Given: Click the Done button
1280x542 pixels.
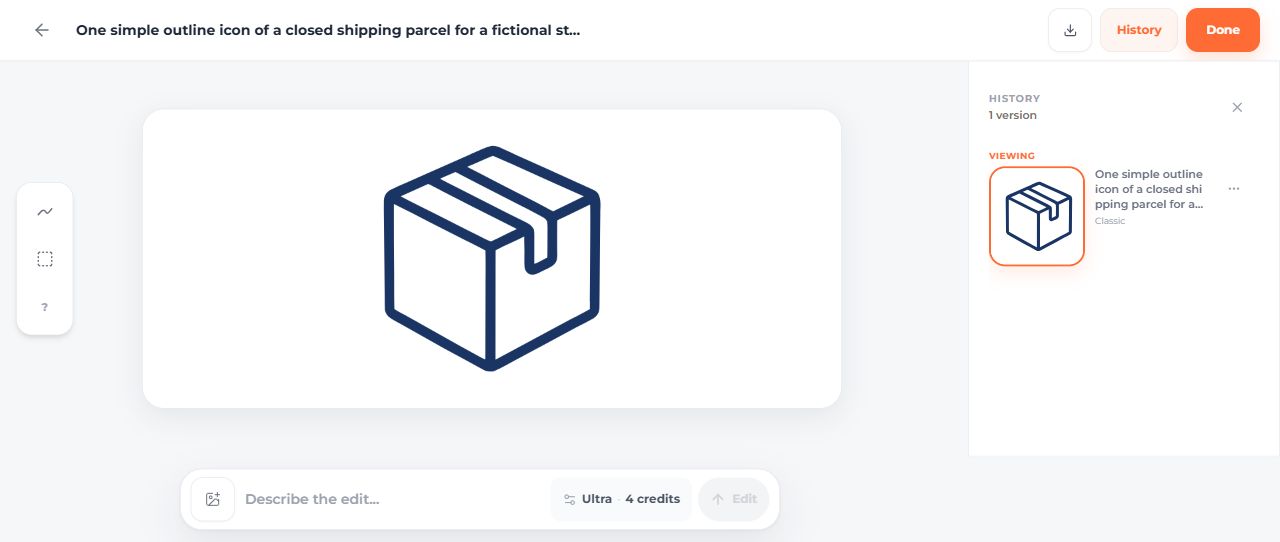Looking at the screenshot, I should (x=1223, y=30).
